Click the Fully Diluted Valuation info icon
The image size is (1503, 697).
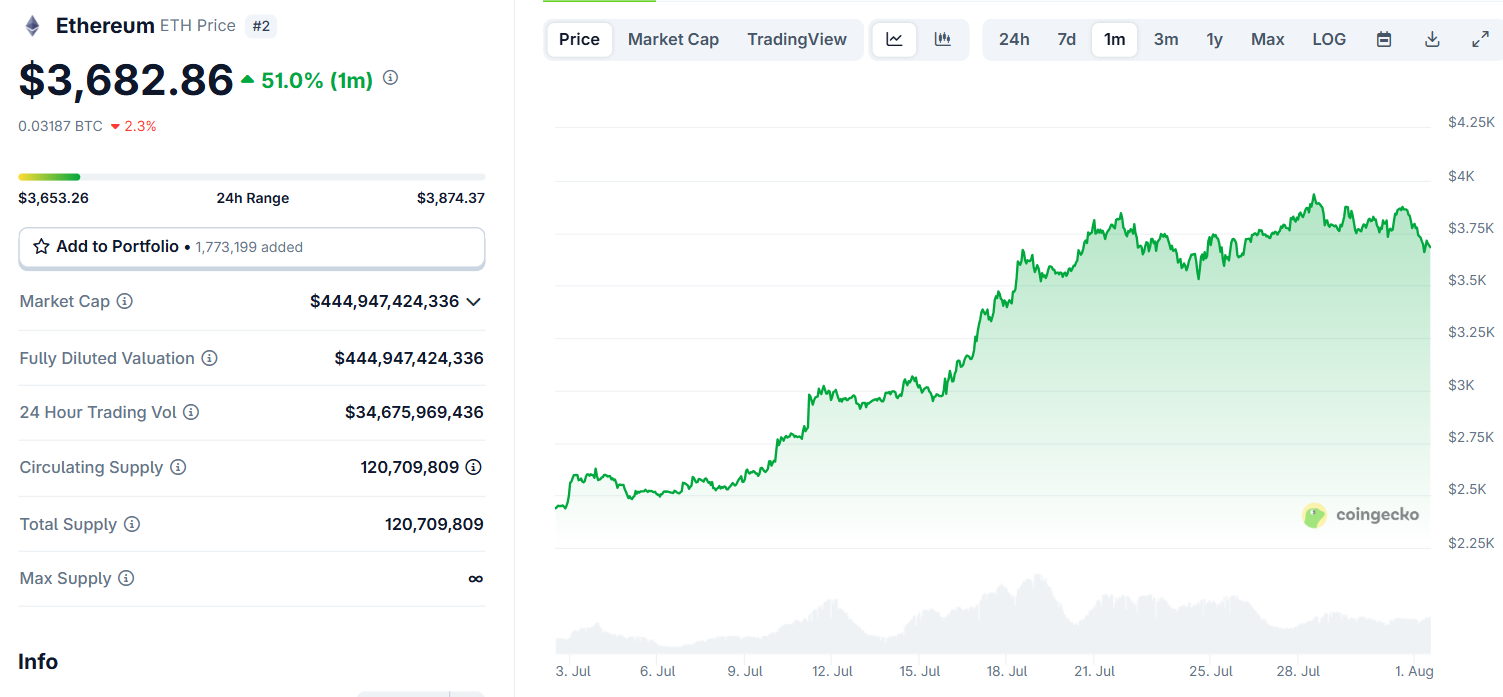210,358
